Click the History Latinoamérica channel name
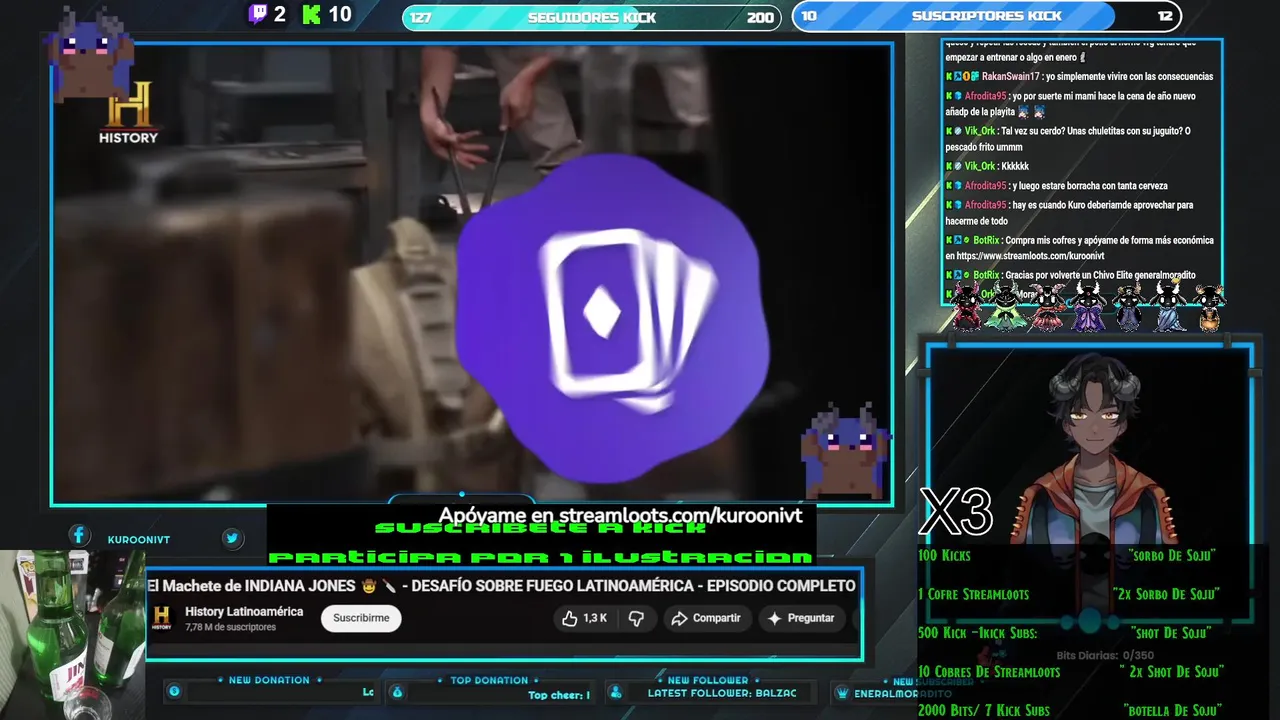Image resolution: width=1280 pixels, height=720 pixels. (244, 612)
